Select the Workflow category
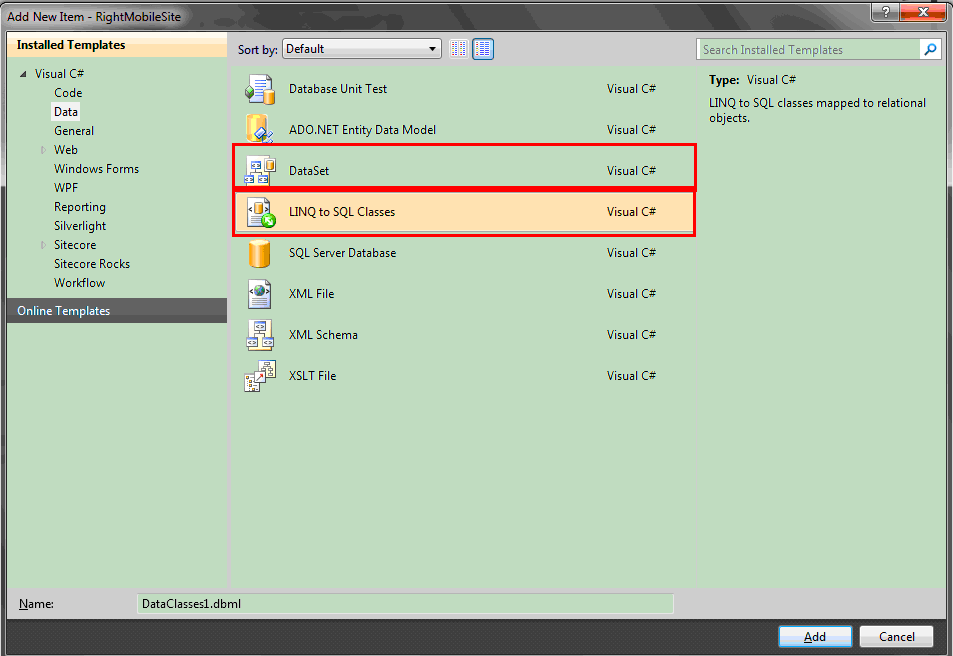This screenshot has width=953, height=656. (x=80, y=283)
